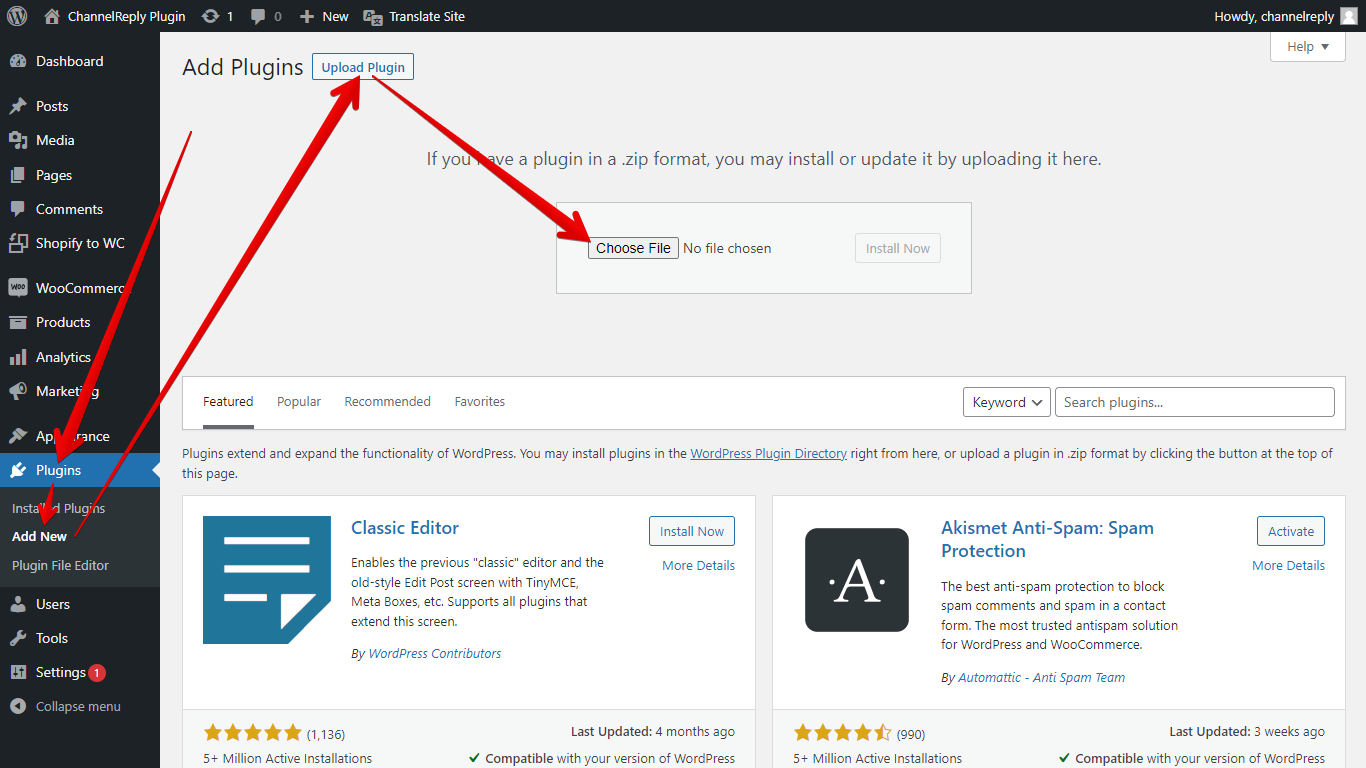
Task: Click into the Search plugins field
Action: click(1195, 402)
